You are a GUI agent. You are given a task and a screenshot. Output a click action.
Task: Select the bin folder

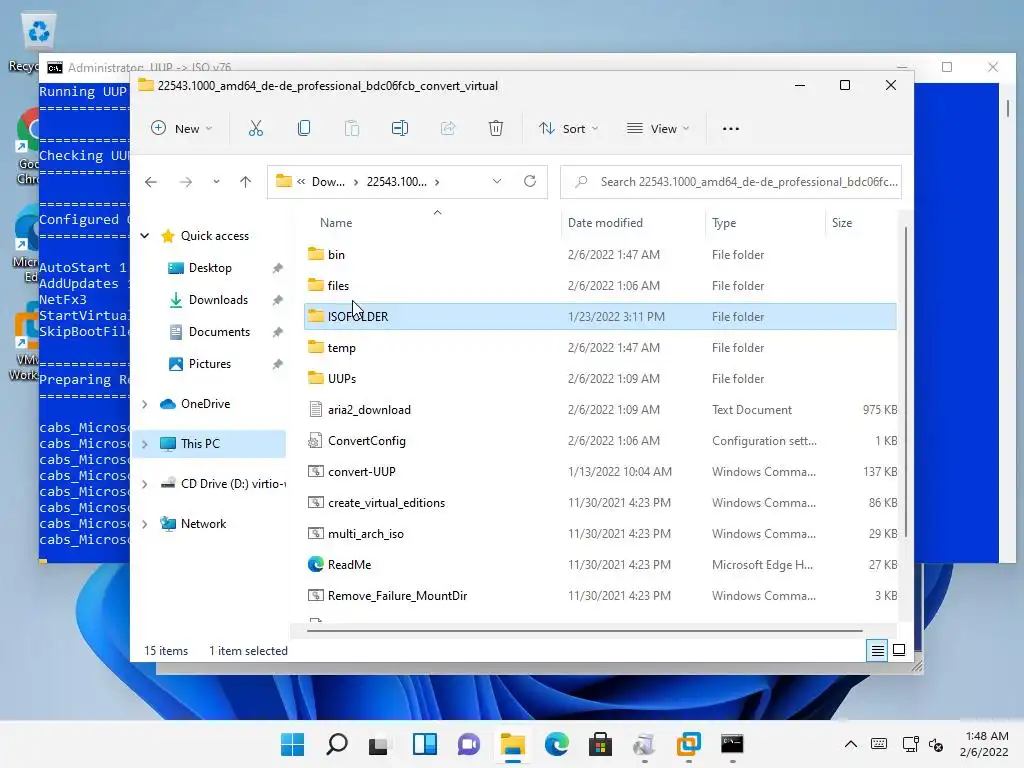(x=600, y=255)
